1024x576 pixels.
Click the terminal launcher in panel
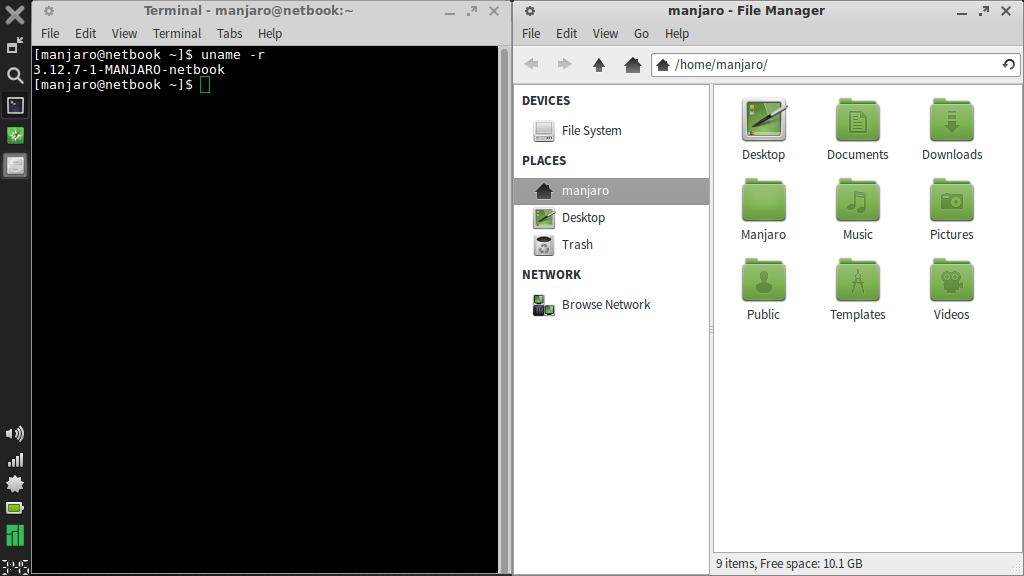[15, 105]
